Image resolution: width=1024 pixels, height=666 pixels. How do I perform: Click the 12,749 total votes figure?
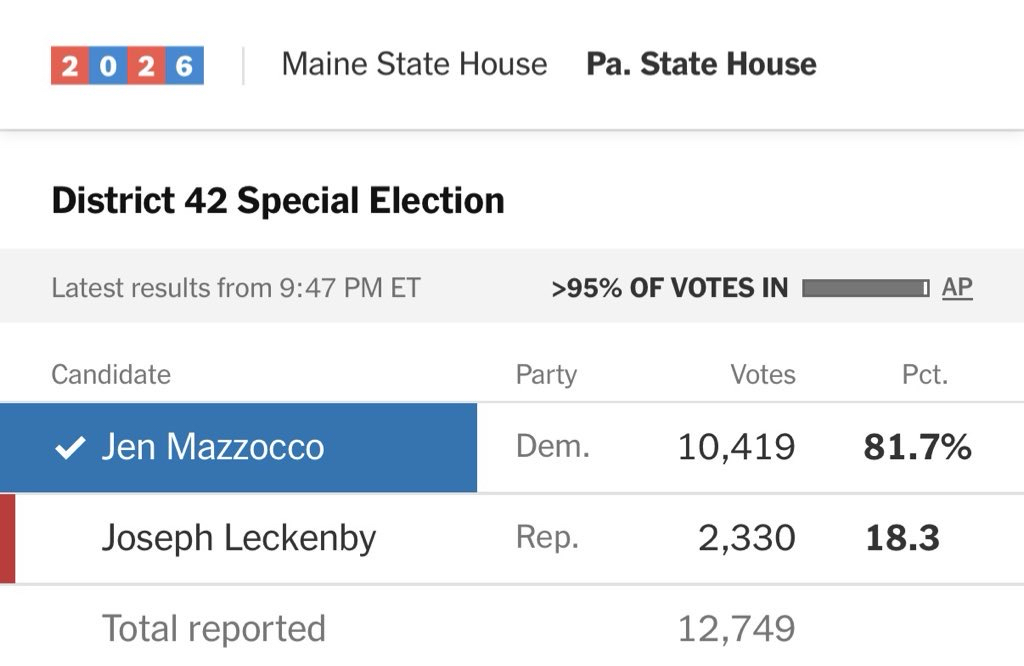pyautogui.click(x=736, y=629)
